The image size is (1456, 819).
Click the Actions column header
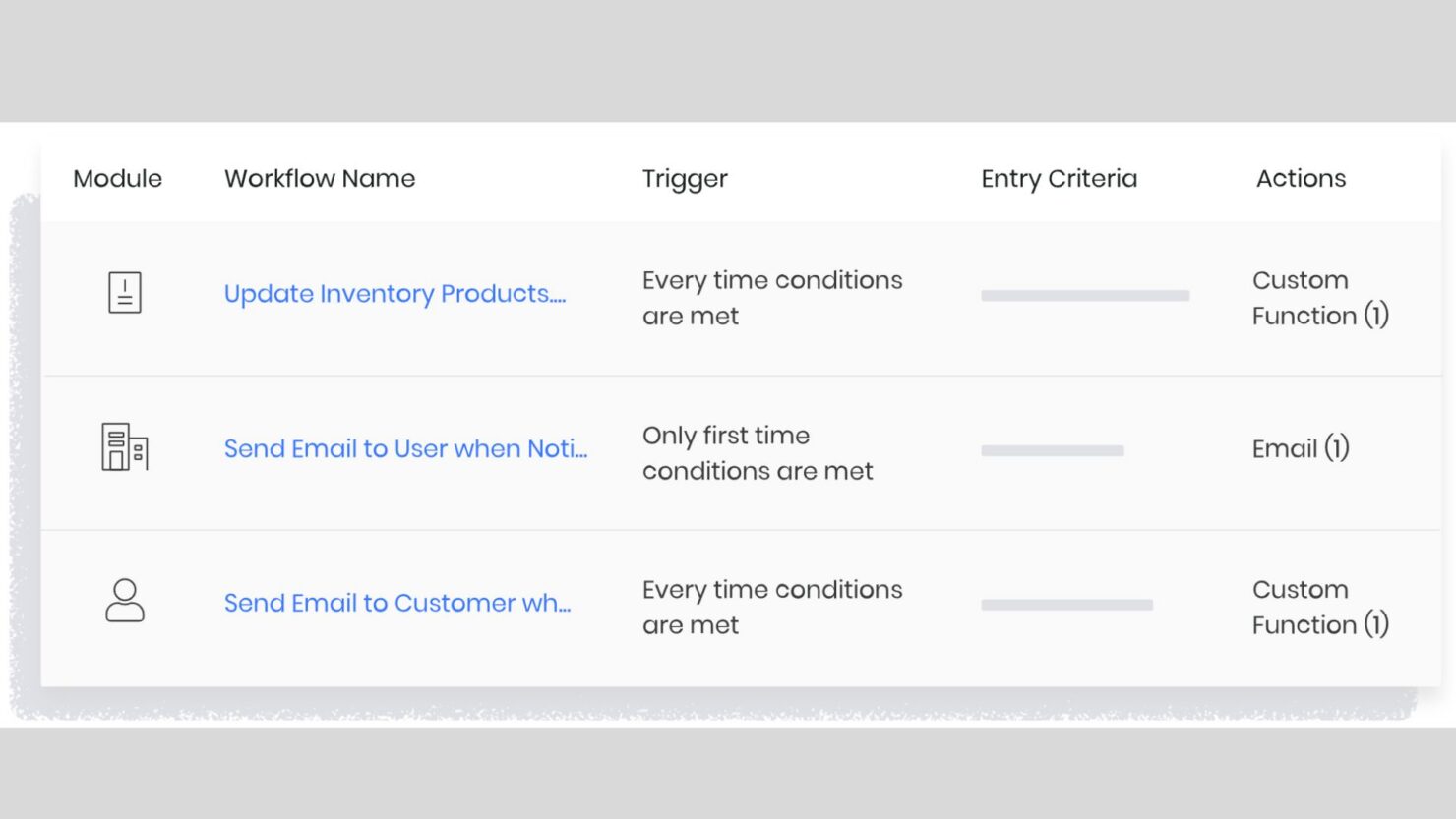[1301, 178]
